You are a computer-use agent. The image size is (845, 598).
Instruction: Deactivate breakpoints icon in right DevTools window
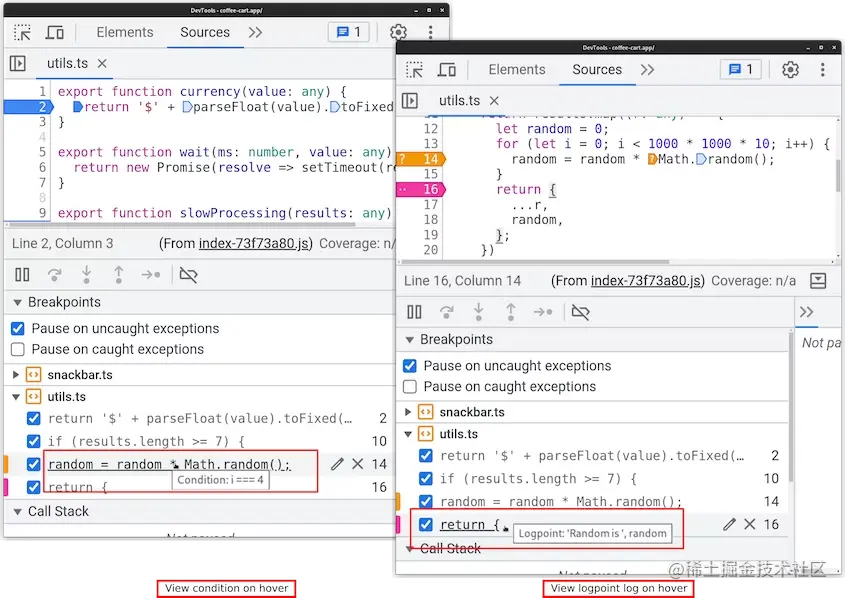click(x=580, y=312)
